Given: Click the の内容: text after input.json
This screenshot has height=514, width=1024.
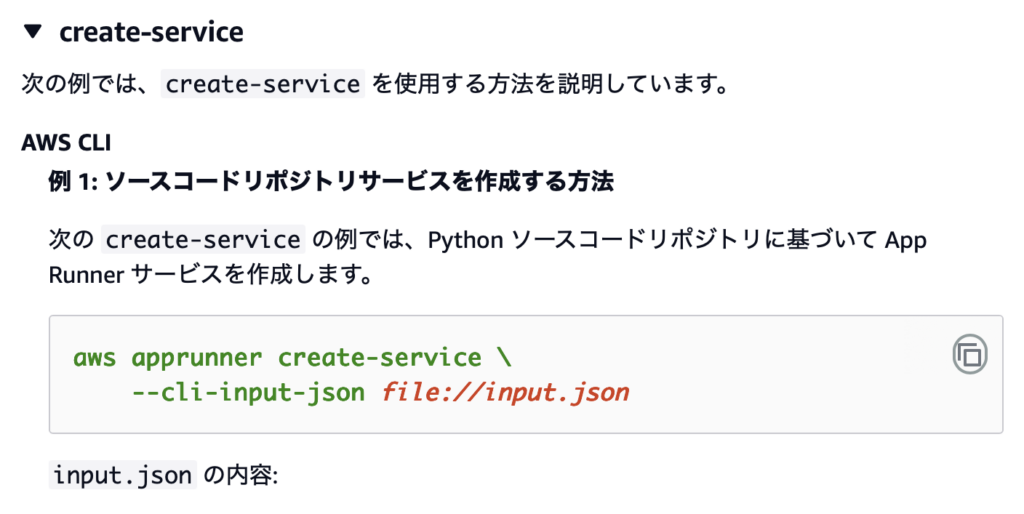Looking at the screenshot, I should pyautogui.click(x=240, y=475).
